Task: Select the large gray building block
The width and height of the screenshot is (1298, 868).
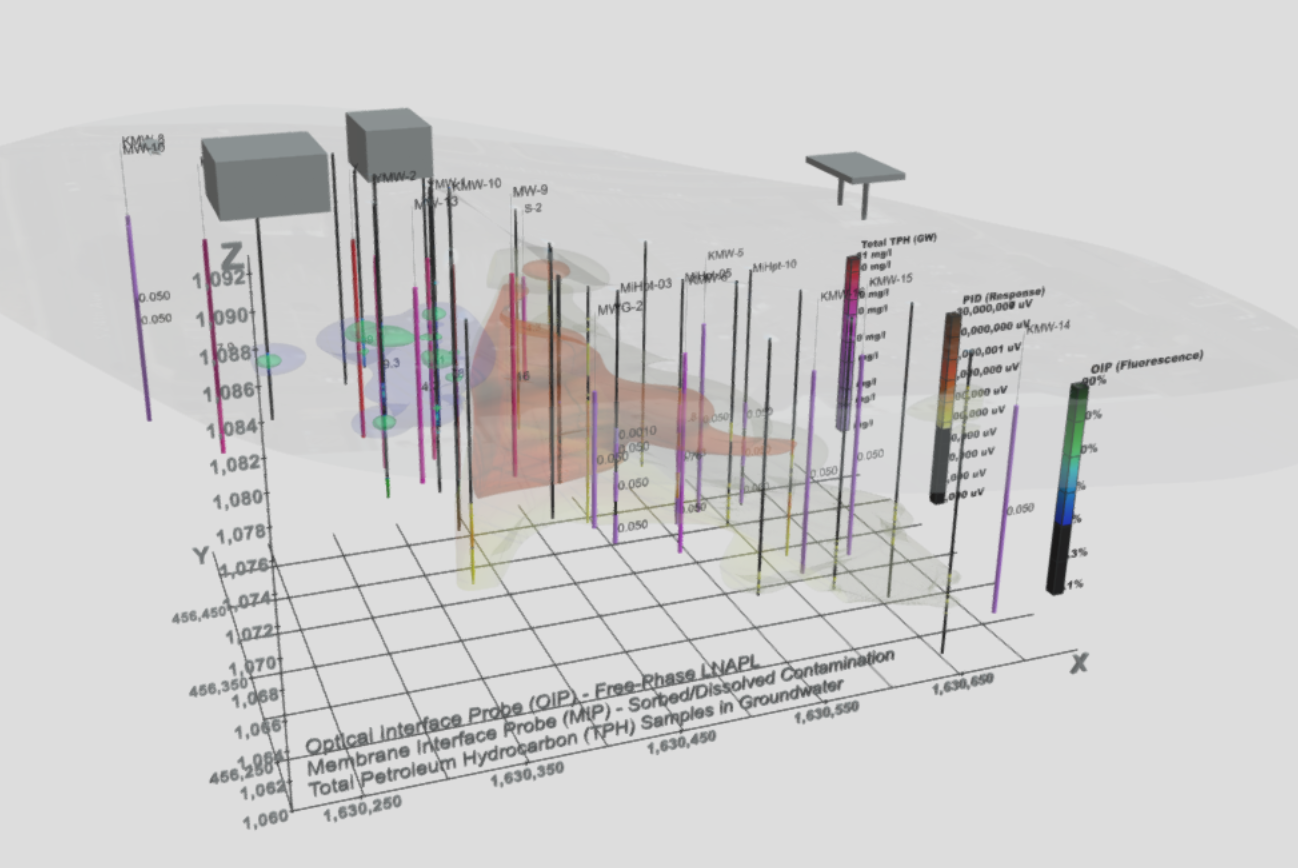Action: (266, 178)
